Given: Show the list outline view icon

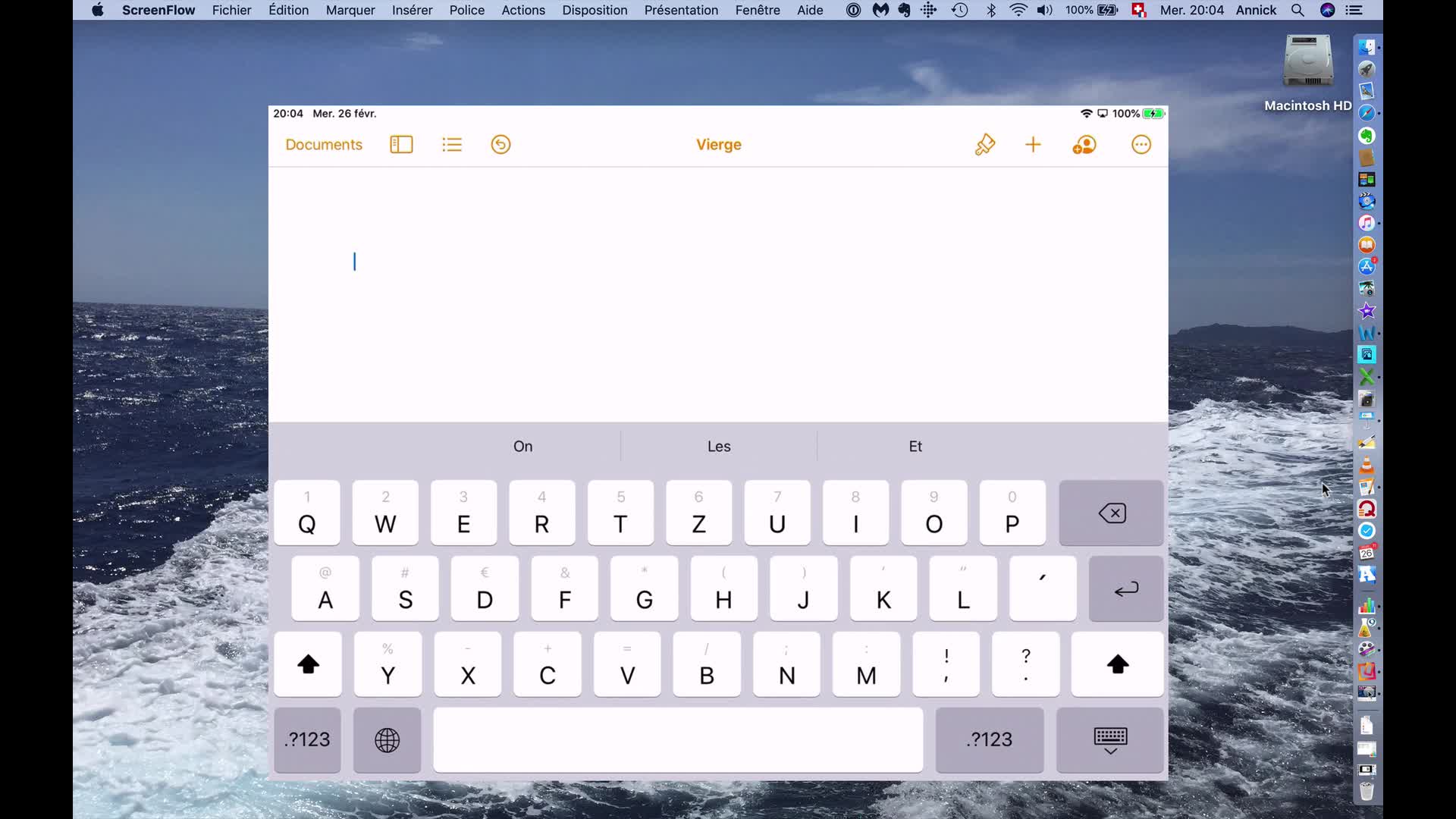Looking at the screenshot, I should 452,145.
